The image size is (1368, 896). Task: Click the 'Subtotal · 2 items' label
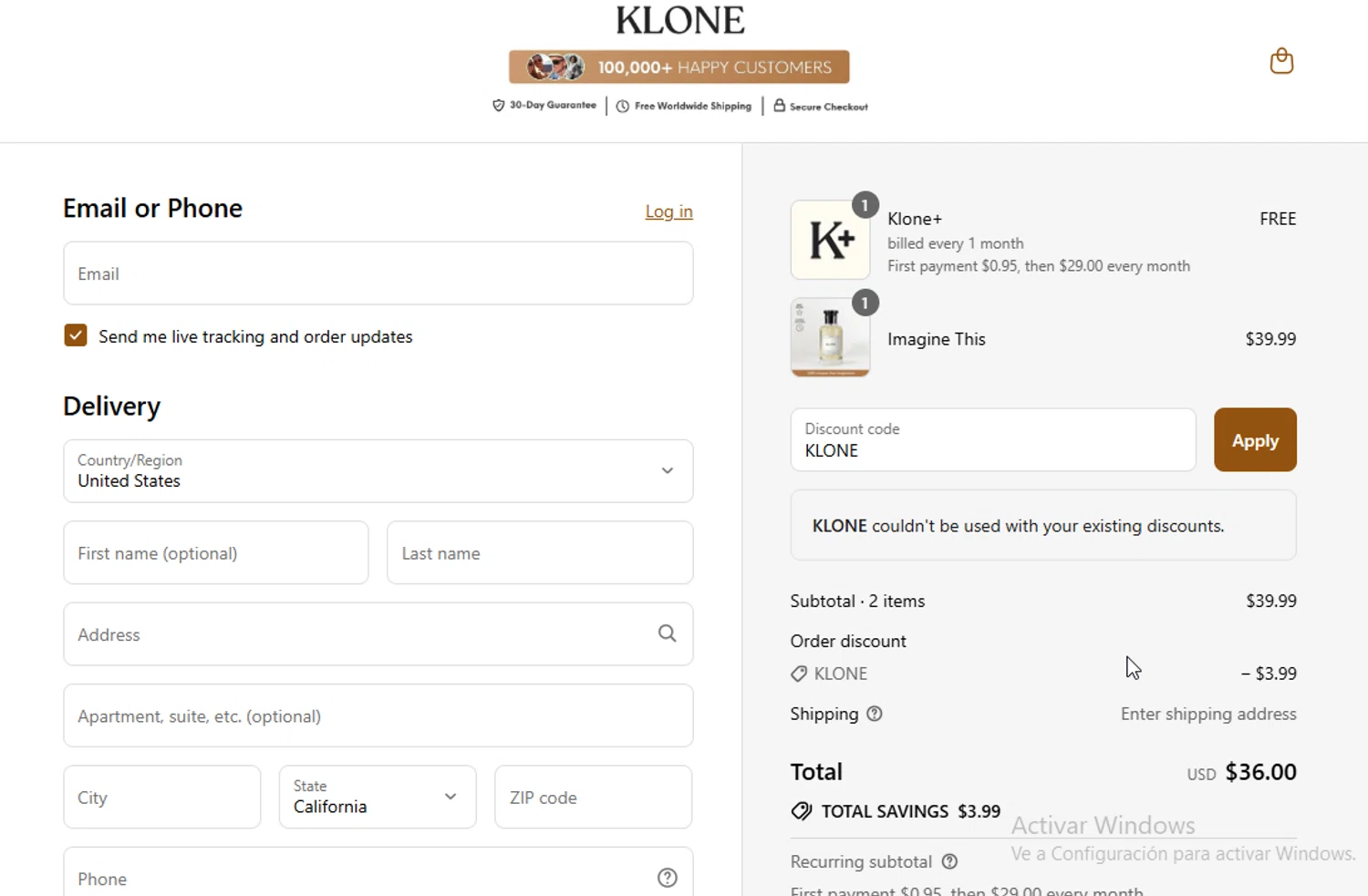[857, 601]
